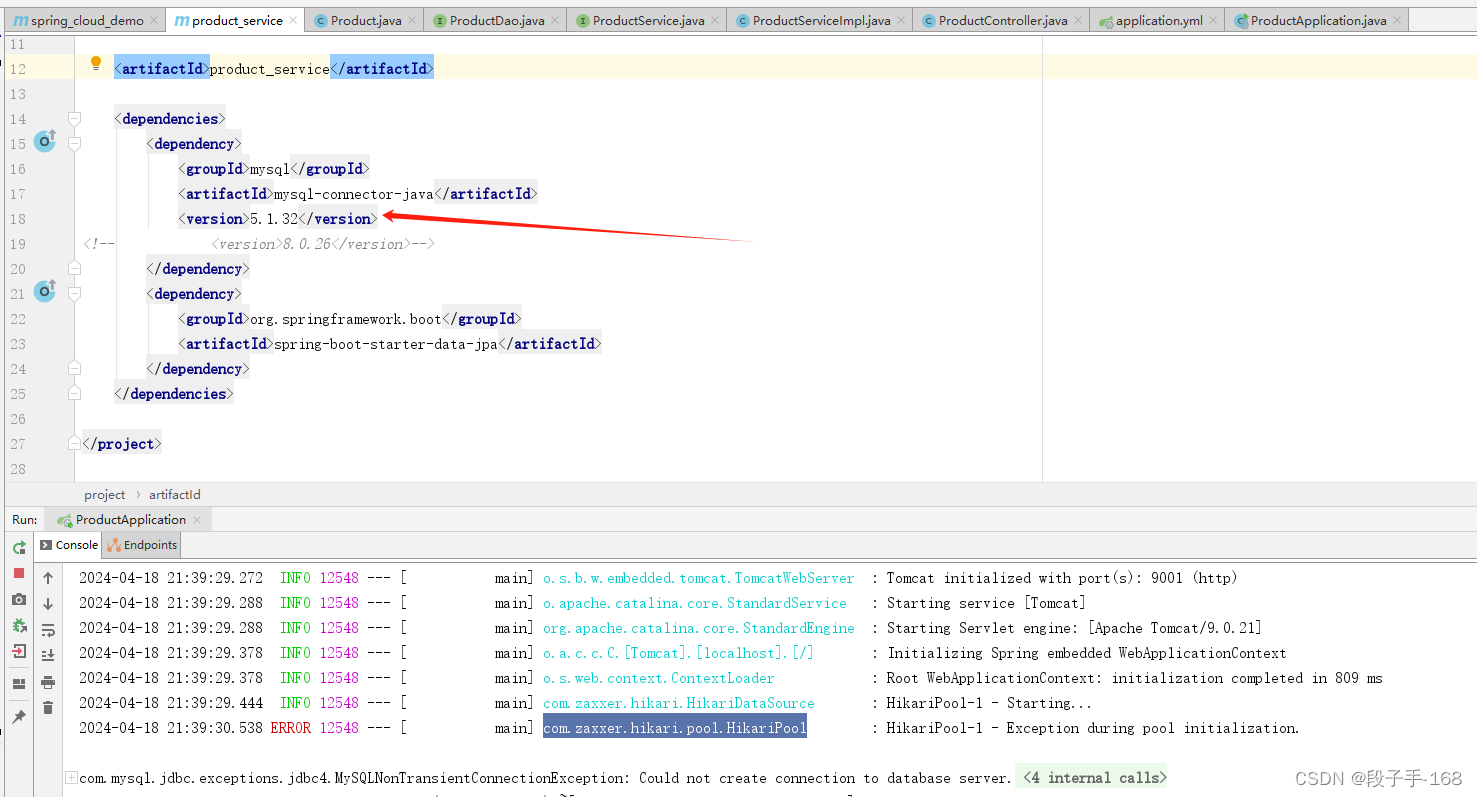Close the ProductApplication.java tab
This screenshot has width=1477, height=797.
[1397, 20]
